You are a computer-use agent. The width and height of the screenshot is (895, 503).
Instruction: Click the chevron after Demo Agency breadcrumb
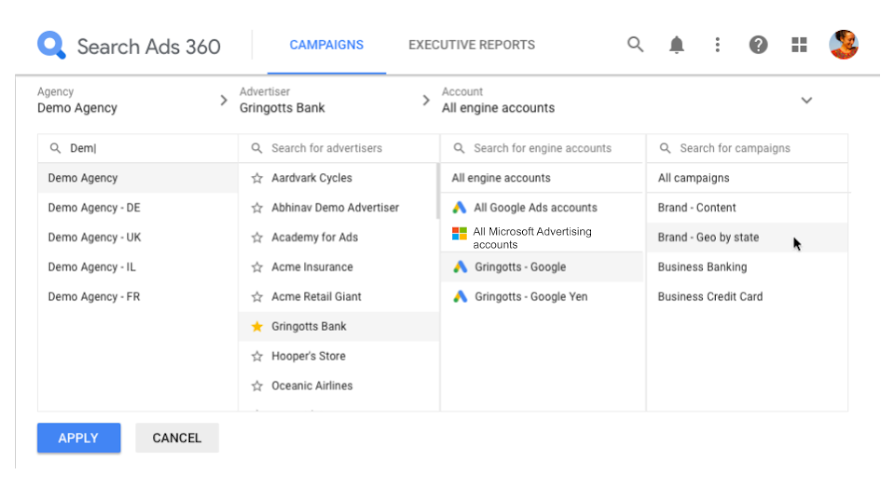point(224,100)
